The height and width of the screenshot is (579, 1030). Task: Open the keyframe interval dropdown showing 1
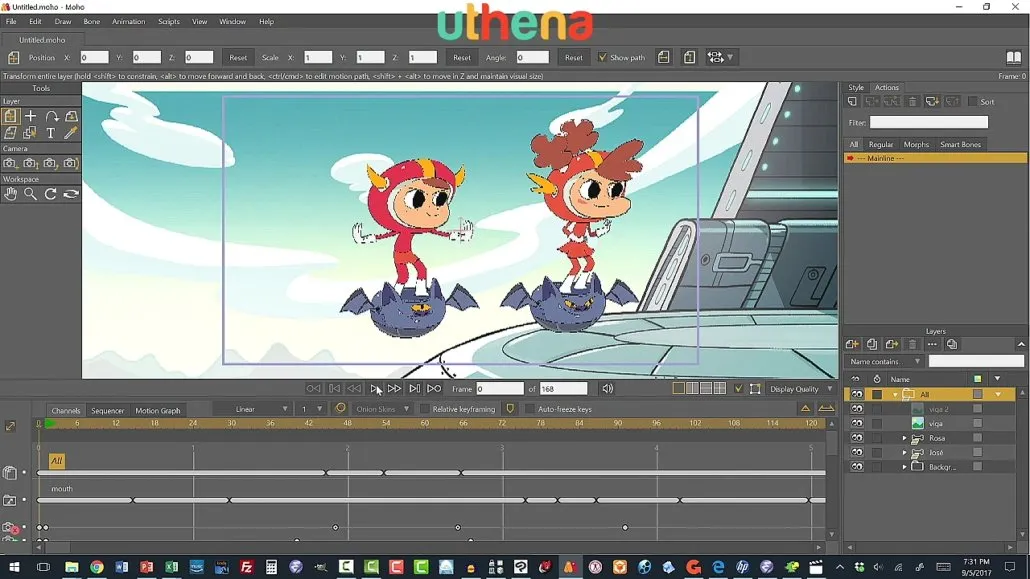[x=311, y=409]
